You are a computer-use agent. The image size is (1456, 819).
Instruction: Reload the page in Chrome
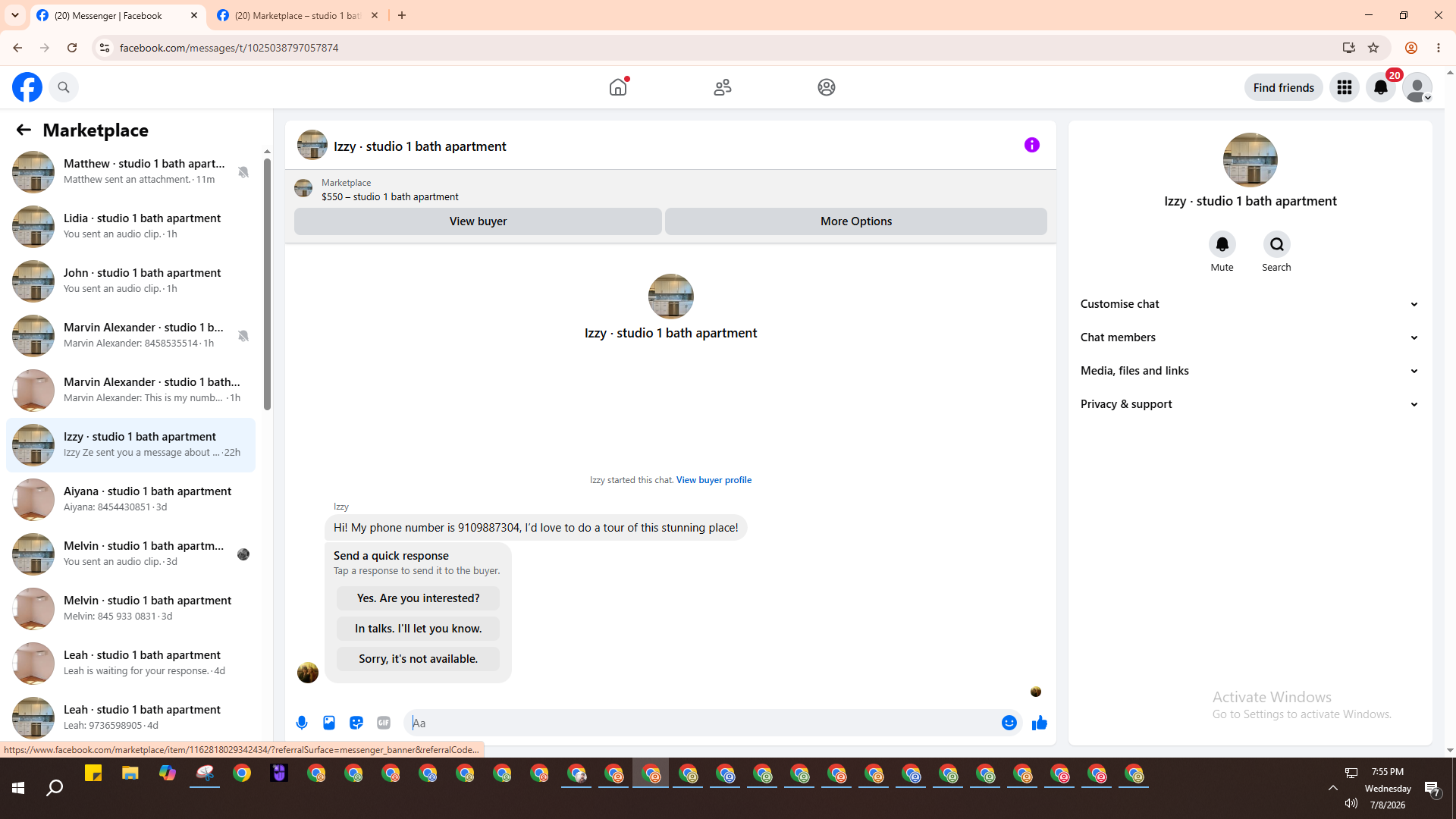point(72,48)
